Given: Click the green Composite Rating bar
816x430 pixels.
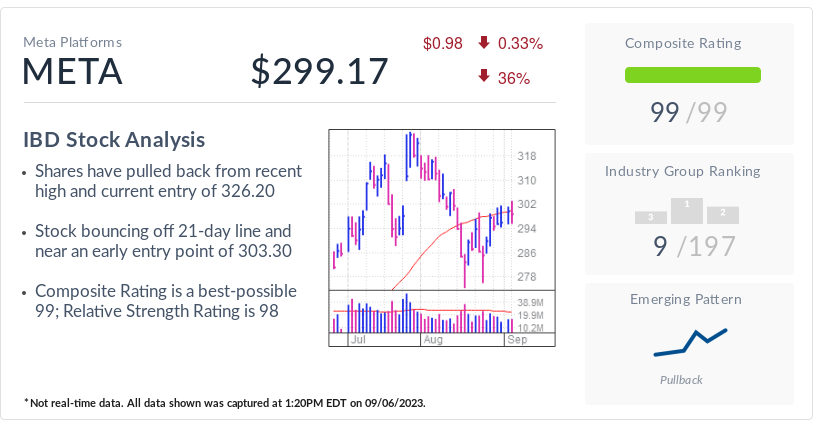Looking at the screenshot, I should coord(692,75).
